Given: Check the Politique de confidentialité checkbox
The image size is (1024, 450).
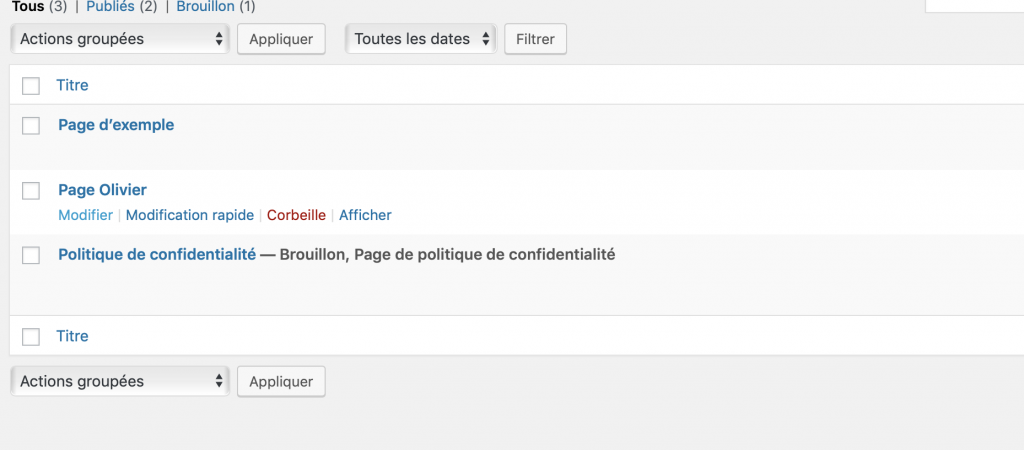Looking at the screenshot, I should [x=31, y=255].
